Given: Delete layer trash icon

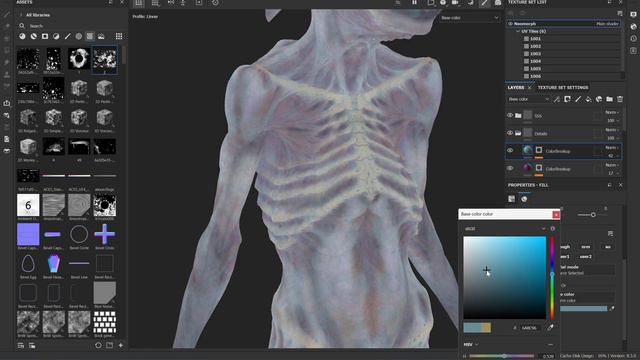Looking at the screenshot, I should click(x=620, y=99).
